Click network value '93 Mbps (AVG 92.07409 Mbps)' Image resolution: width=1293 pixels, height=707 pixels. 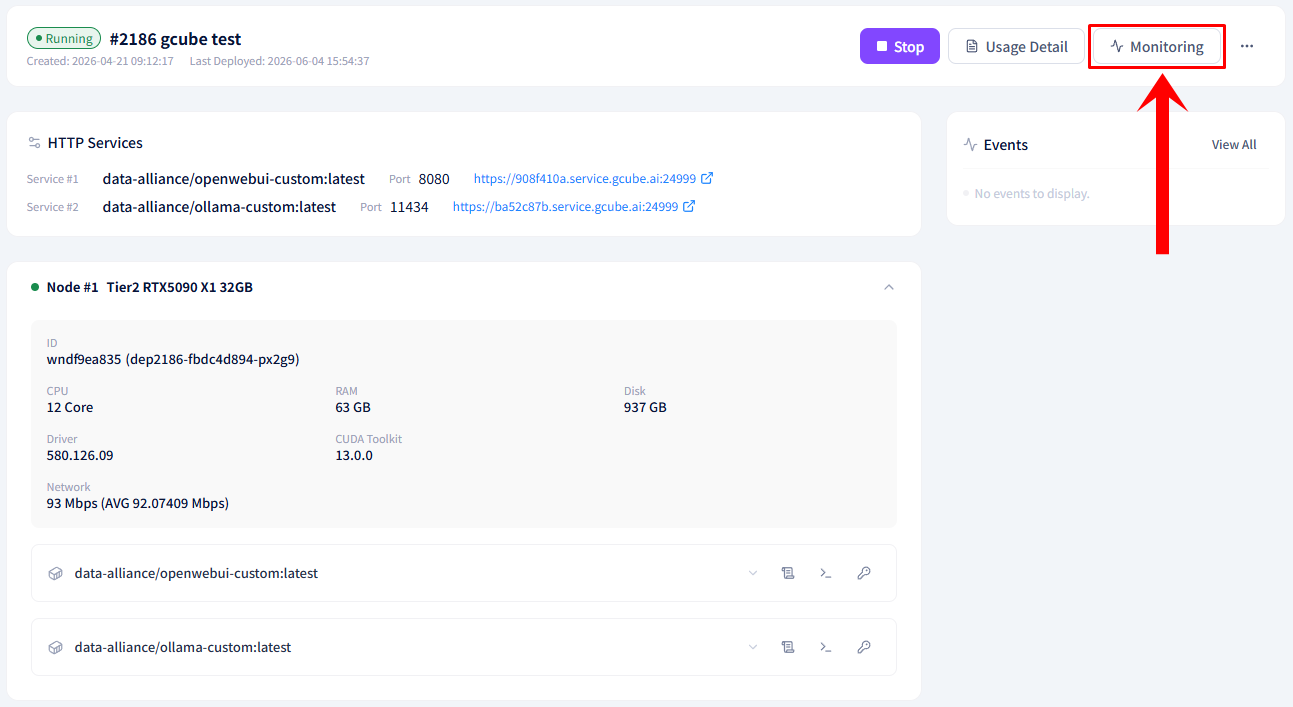click(x=138, y=503)
